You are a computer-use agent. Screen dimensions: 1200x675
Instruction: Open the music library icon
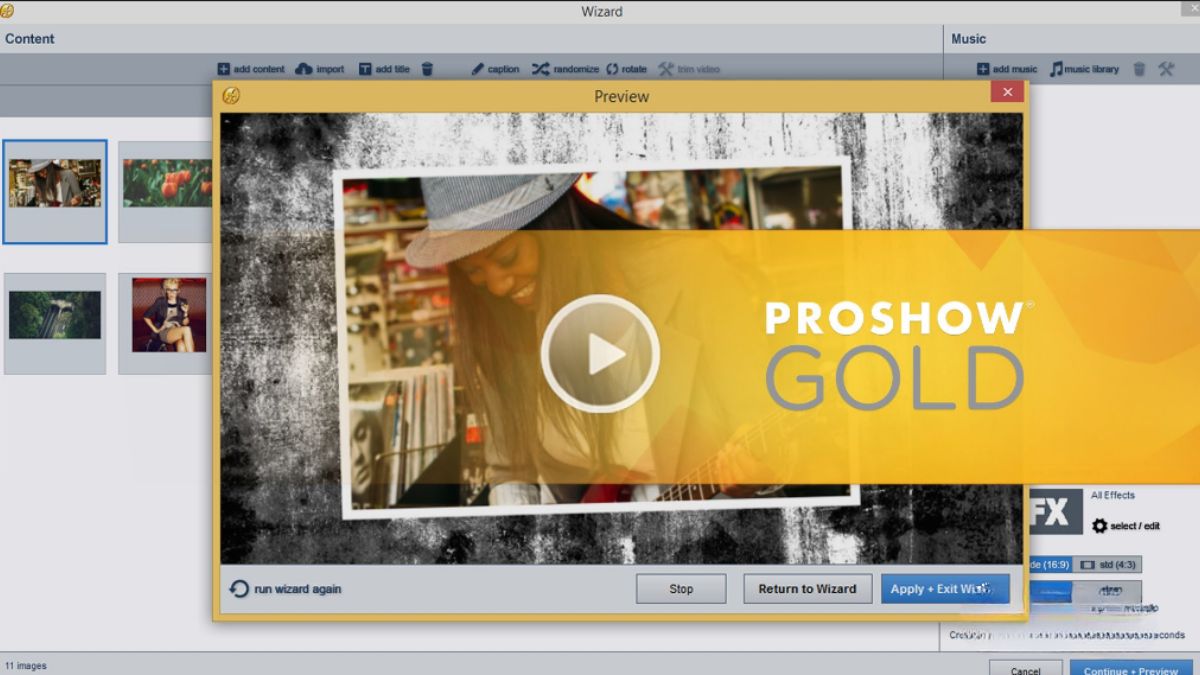1056,68
